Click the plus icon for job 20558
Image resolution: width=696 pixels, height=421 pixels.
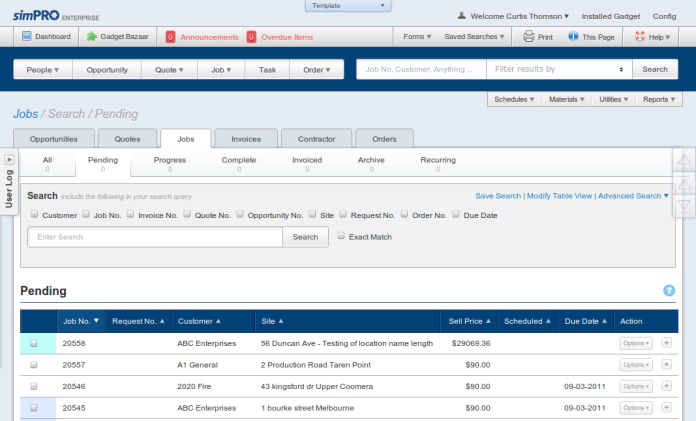coord(667,343)
